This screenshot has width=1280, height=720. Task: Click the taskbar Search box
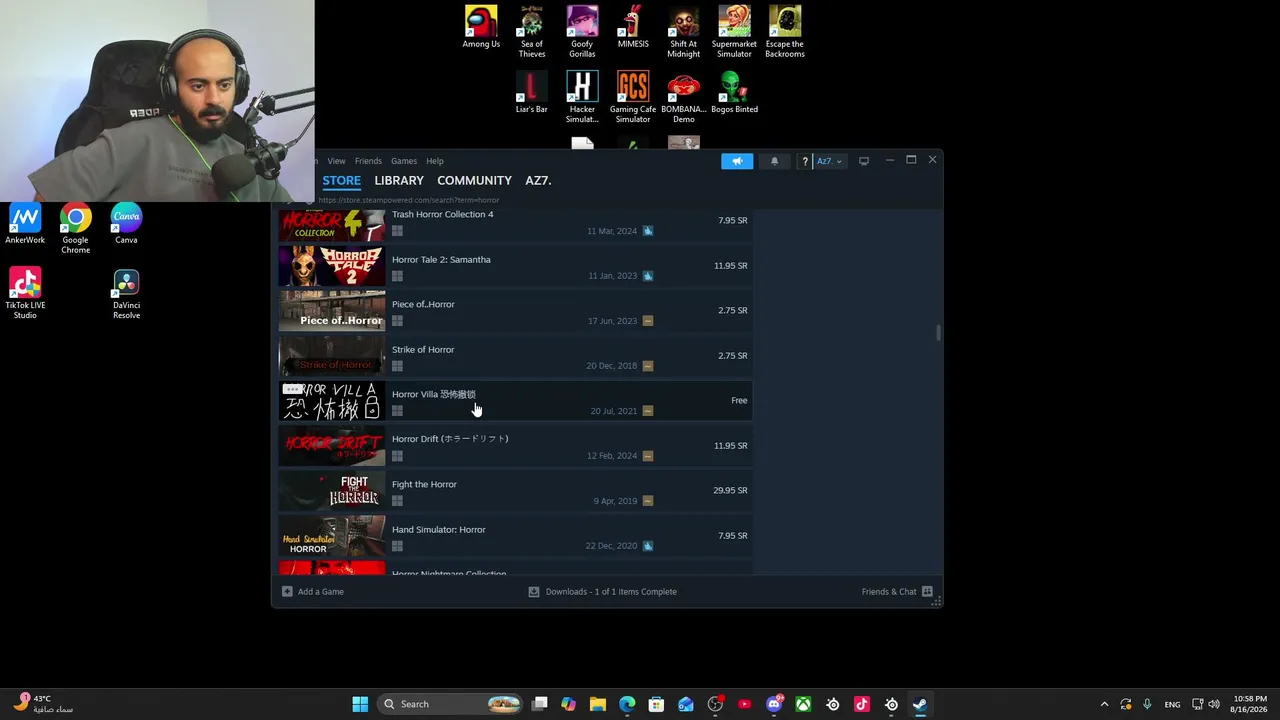(x=452, y=704)
